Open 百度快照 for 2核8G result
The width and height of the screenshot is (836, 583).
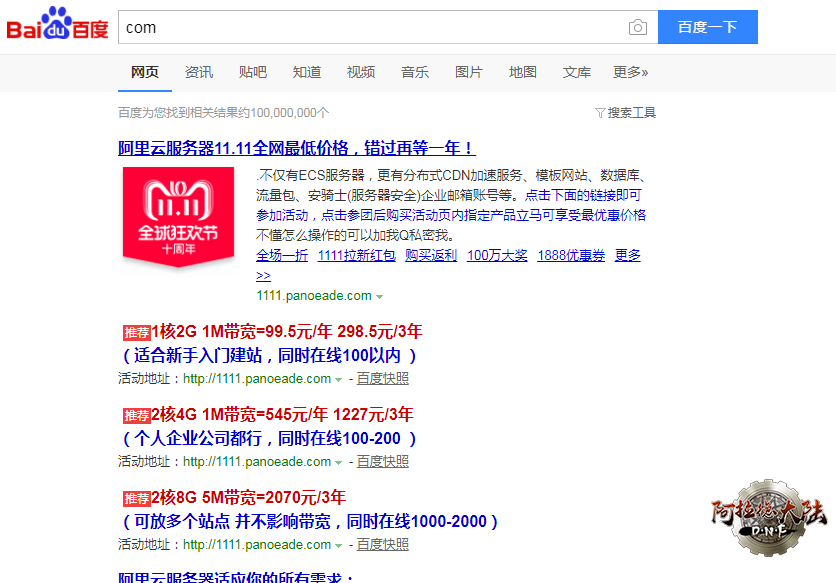(382, 545)
